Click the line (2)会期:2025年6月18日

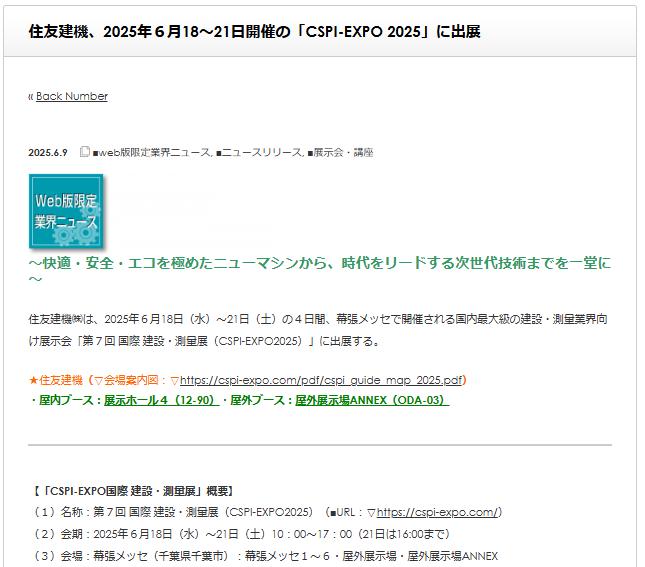(x=241, y=534)
